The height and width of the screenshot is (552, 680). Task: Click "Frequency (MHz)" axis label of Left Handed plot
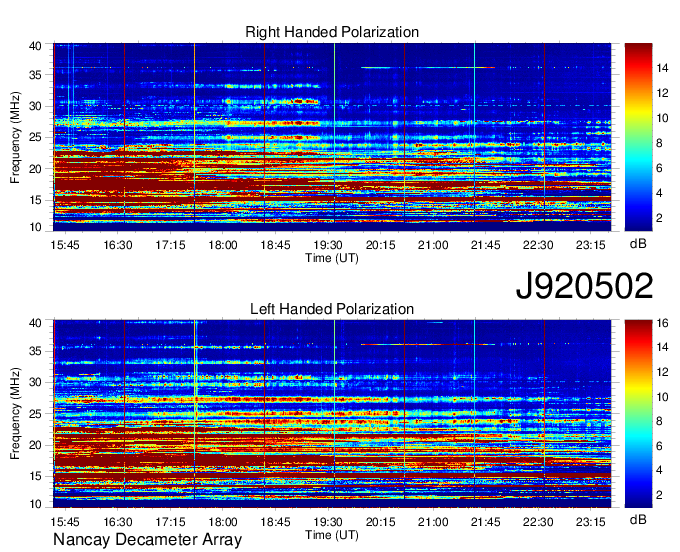tap(15, 414)
